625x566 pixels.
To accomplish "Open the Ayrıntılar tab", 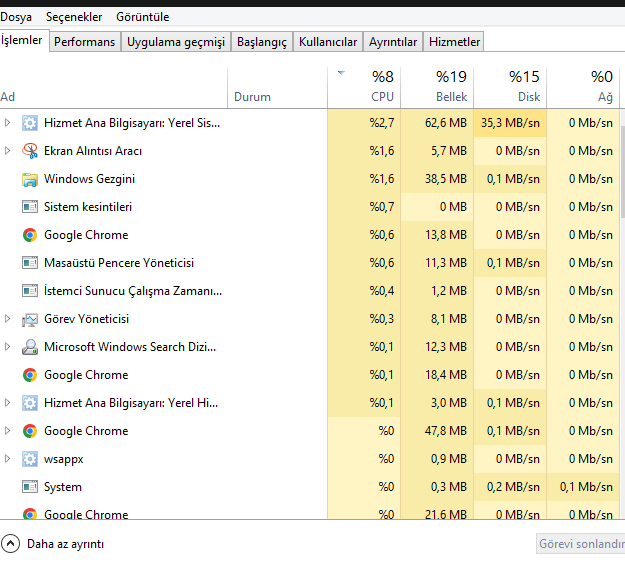I will point(393,42).
